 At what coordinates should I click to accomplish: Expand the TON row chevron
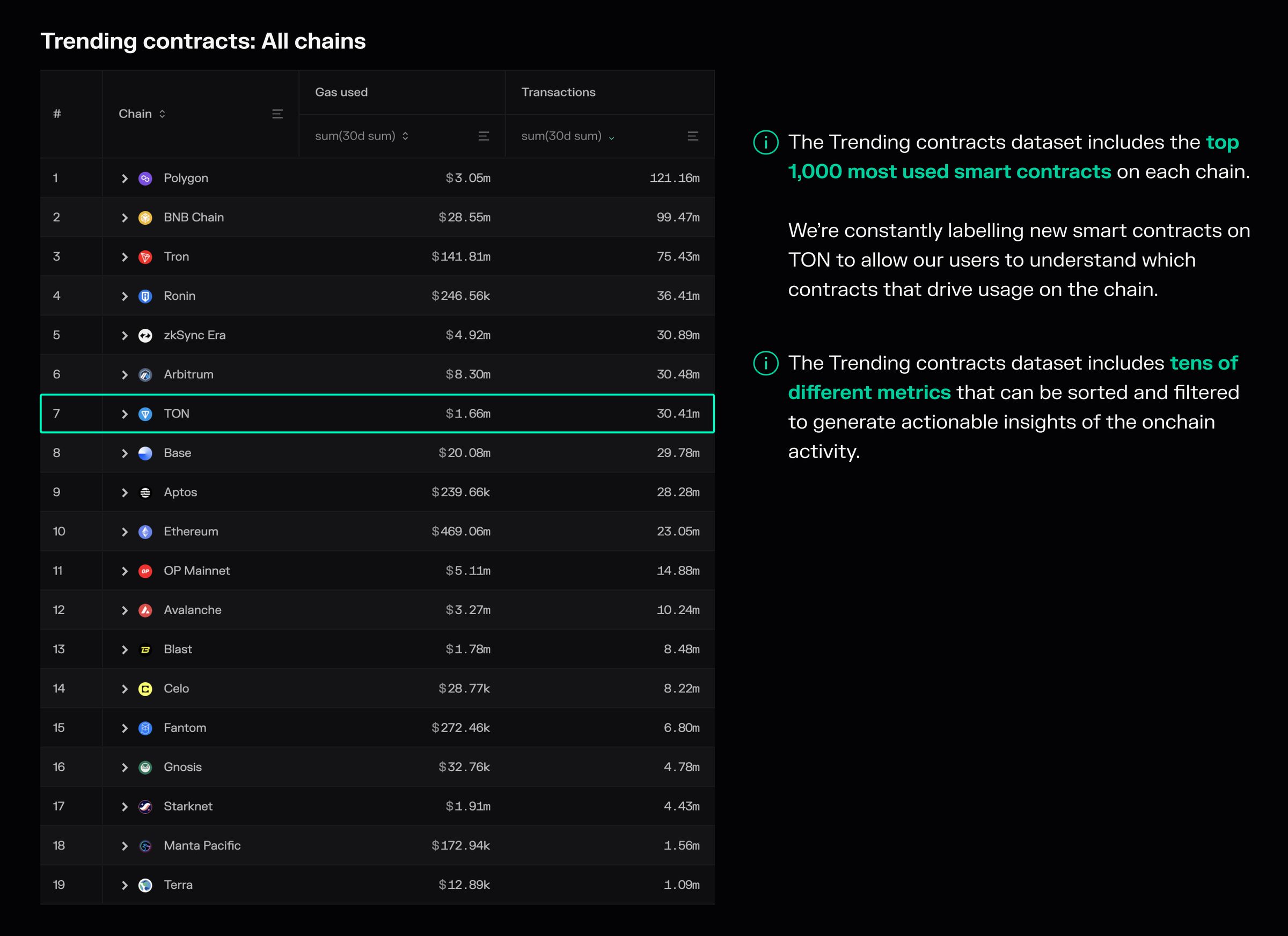tap(125, 414)
